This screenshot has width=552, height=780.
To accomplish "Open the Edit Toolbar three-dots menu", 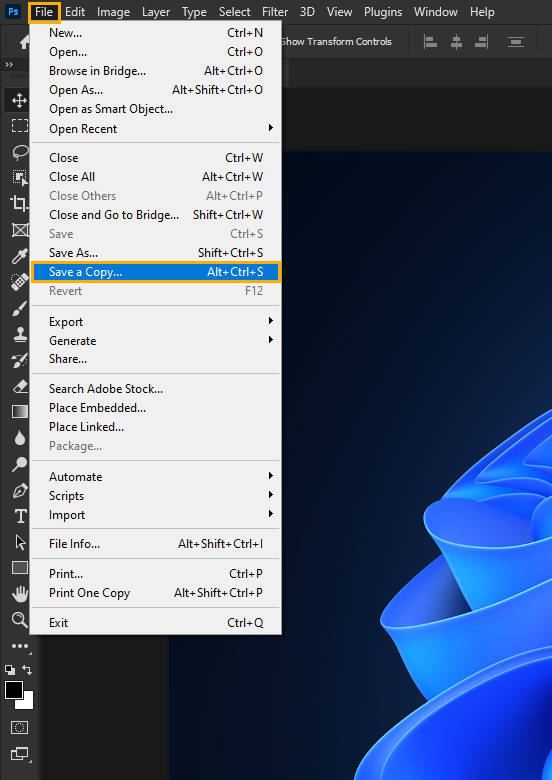I will click(20, 646).
